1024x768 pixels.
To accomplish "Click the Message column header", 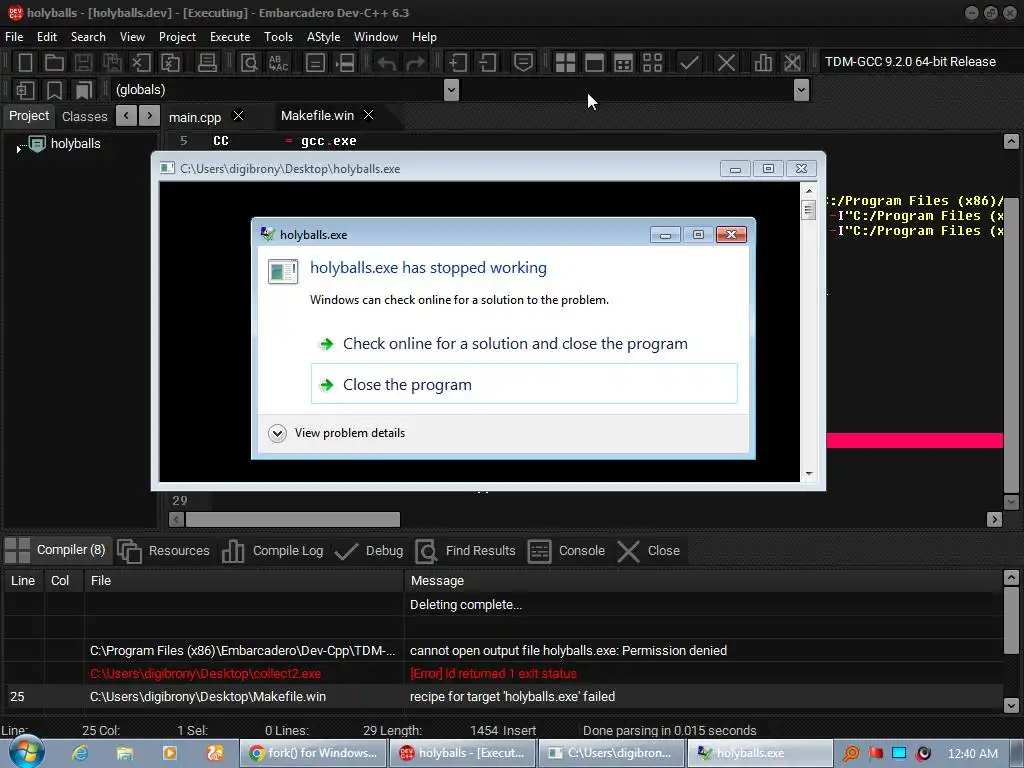I will (703, 581).
